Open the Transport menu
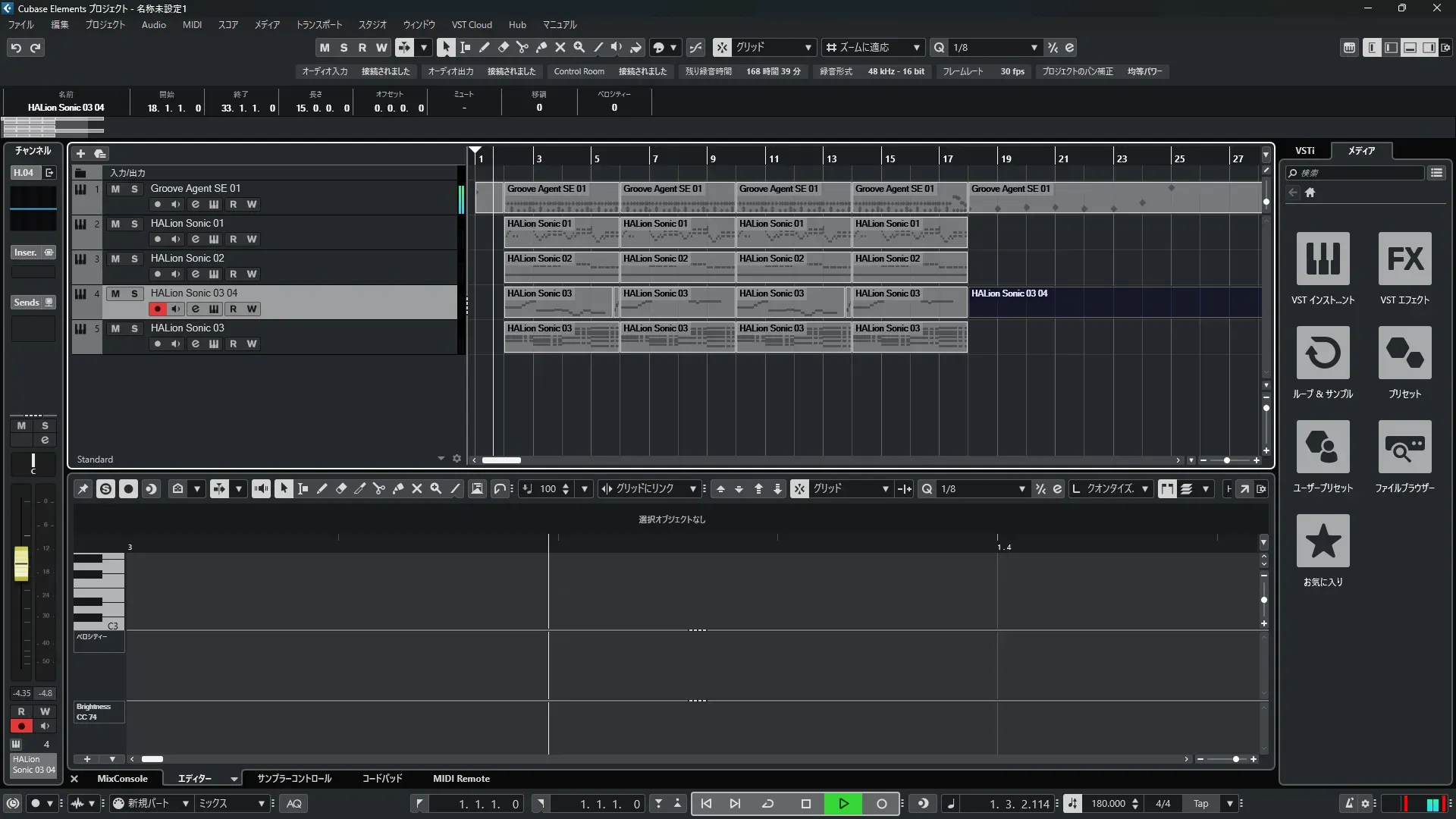1456x819 pixels. (318, 25)
